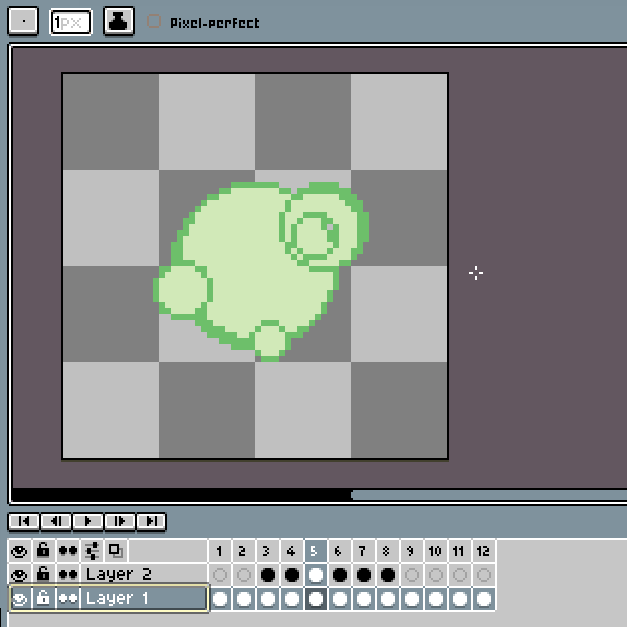
Task: Select Layer 2 cel at frame 5
Action: [x=315, y=575]
